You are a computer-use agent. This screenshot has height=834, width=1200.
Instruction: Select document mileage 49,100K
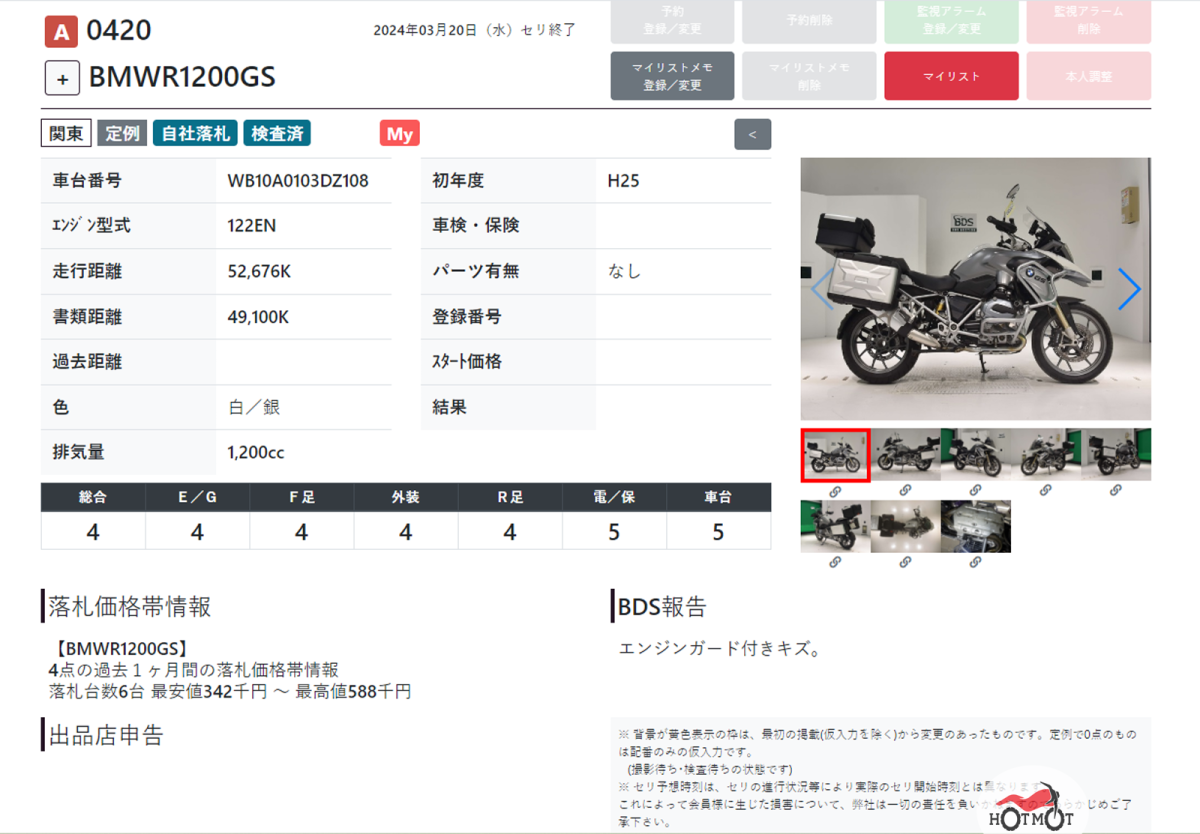coord(258,317)
